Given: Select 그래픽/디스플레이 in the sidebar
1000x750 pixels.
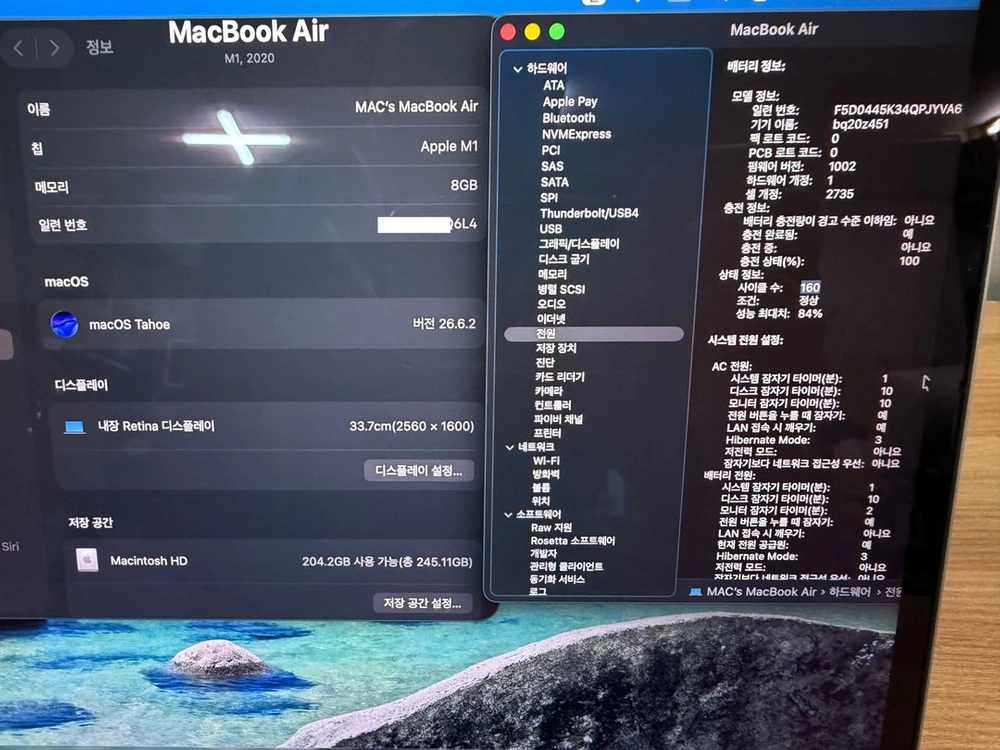Looking at the screenshot, I should pyautogui.click(x=578, y=244).
